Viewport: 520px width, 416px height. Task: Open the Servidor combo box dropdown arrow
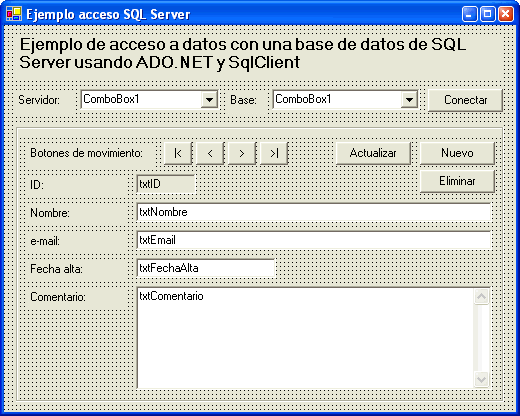click(x=209, y=100)
